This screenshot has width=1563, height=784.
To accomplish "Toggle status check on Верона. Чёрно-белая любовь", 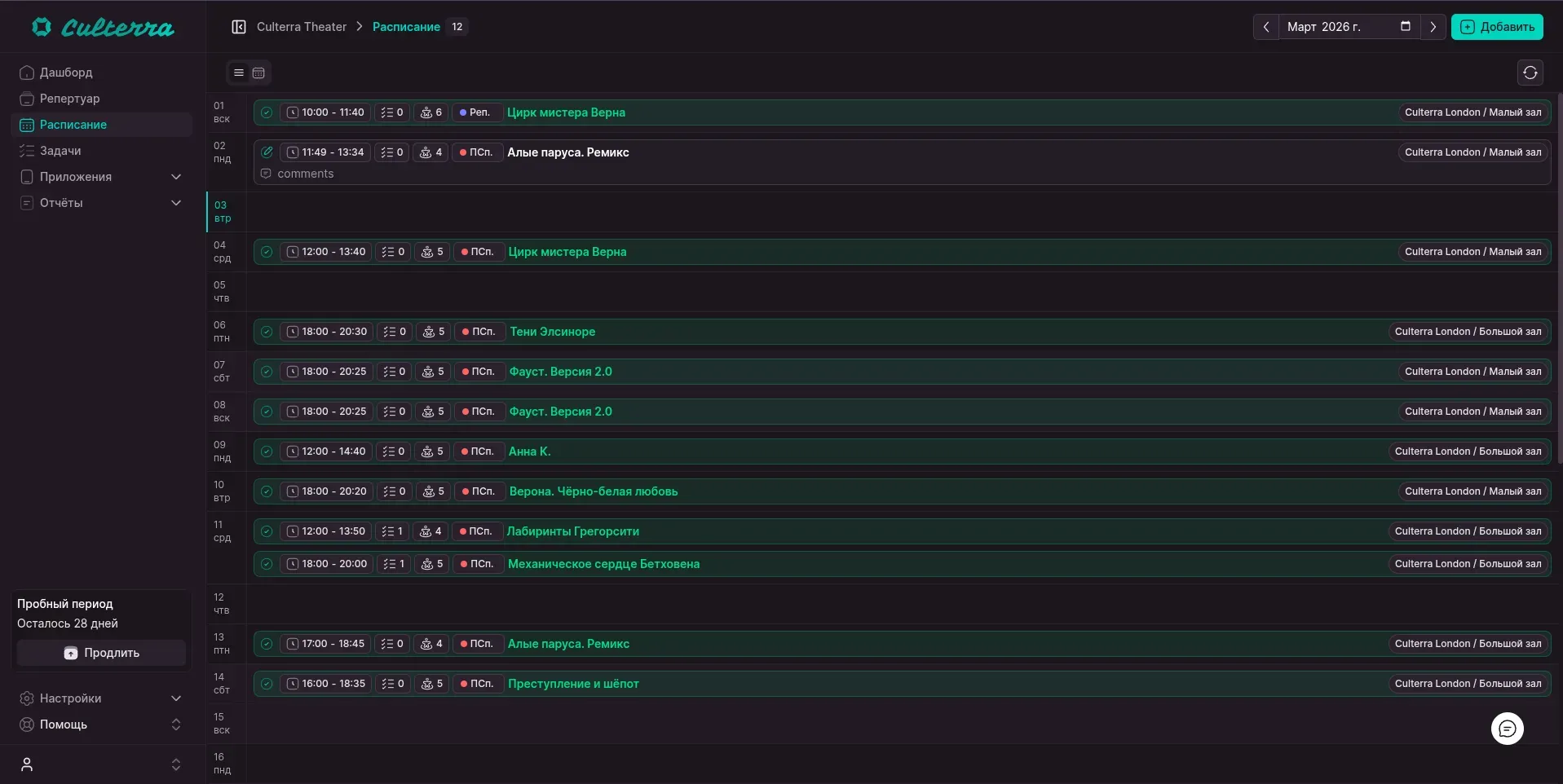I will pyautogui.click(x=267, y=491).
